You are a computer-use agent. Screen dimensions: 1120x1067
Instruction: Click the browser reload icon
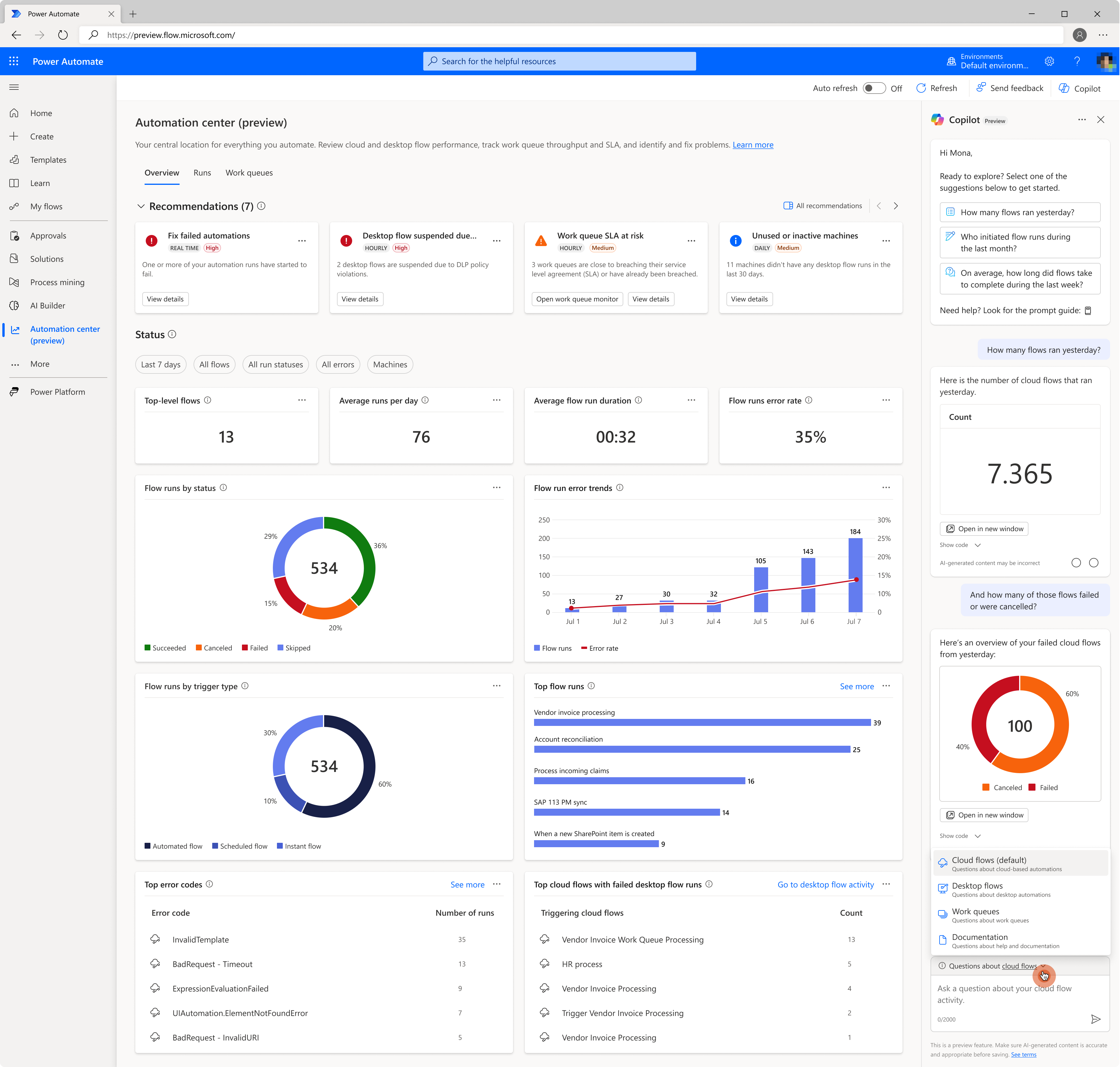[63, 35]
